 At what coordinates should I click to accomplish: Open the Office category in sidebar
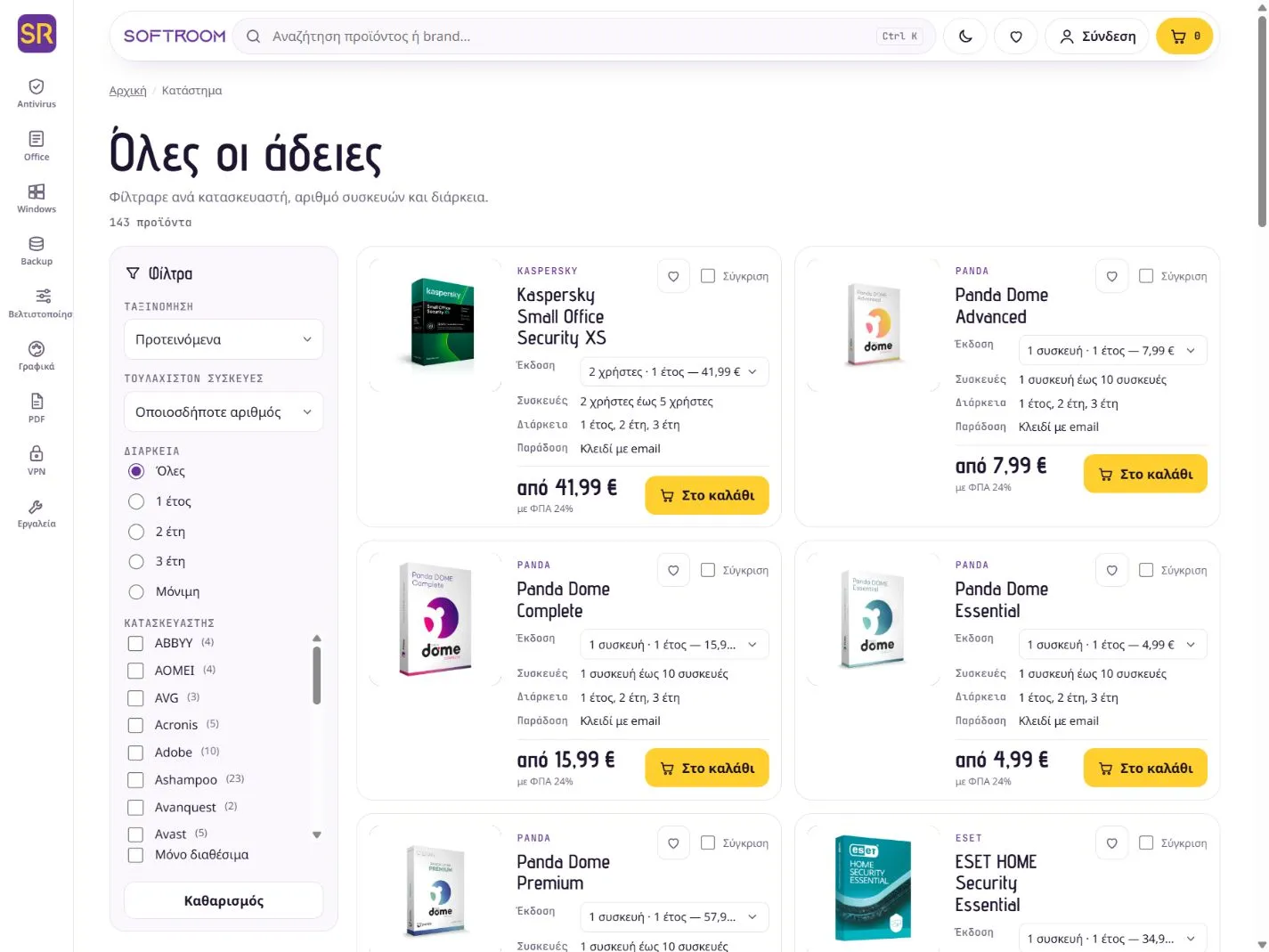pos(37,145)
